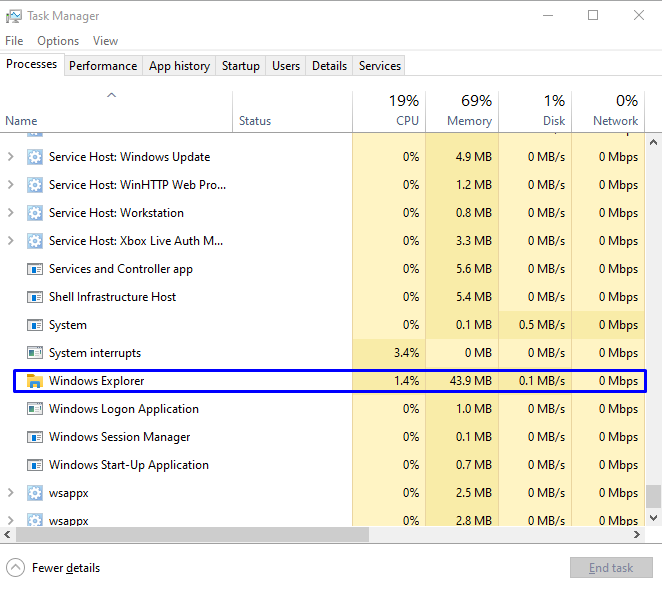
Task: Click the horizontal scrollbar left arrow
Action: click(x=7, y=535)
